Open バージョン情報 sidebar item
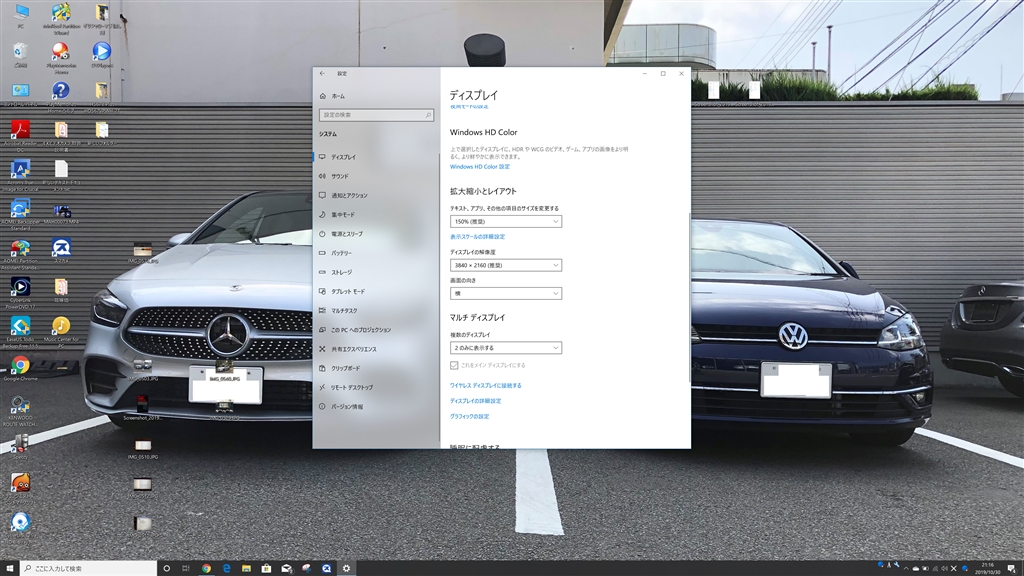The height and width of the screenshot is (576, 1024). (376, 406)
